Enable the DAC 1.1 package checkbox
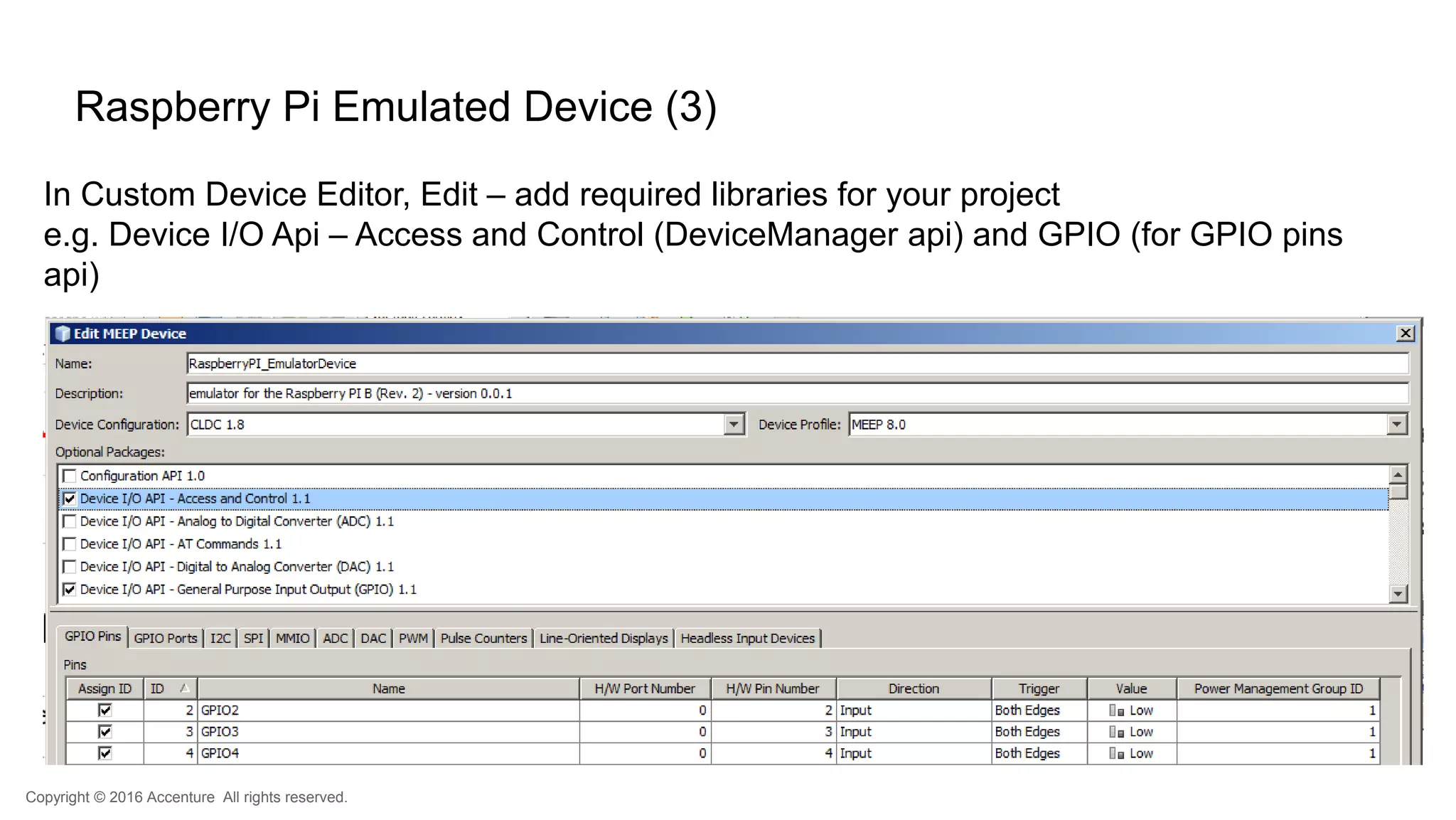Image resolution: width=1456 pixels, height=820 pixels. pyautogui.click(x=70, y=567)
